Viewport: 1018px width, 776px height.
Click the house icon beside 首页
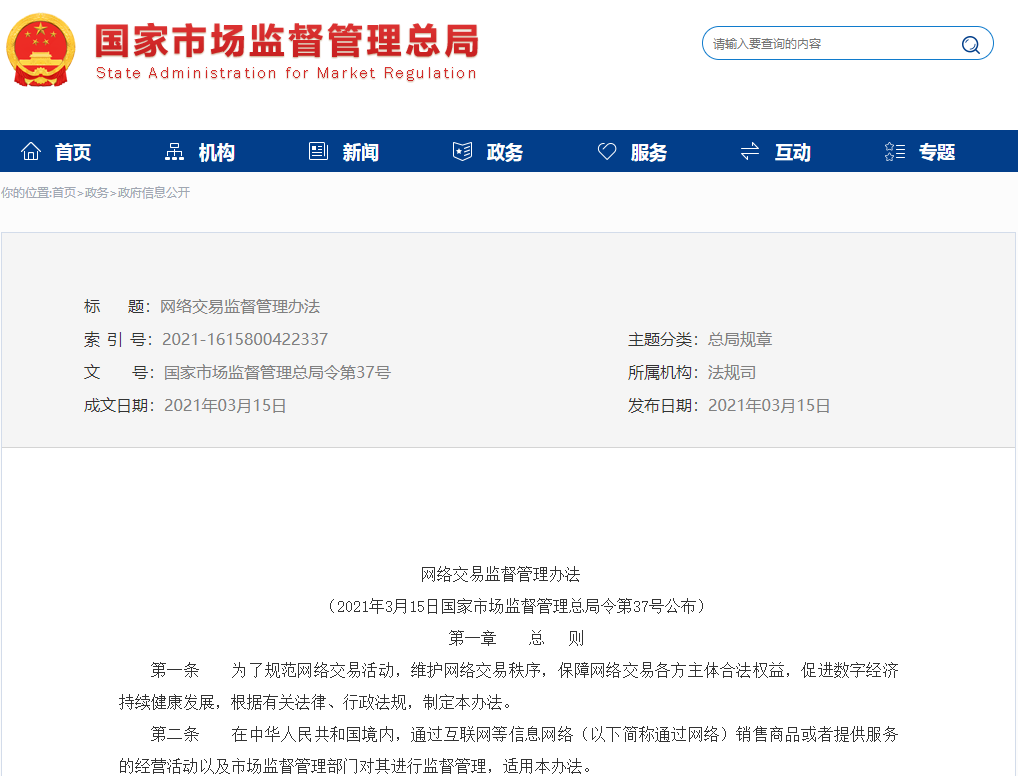pos(31,152)
